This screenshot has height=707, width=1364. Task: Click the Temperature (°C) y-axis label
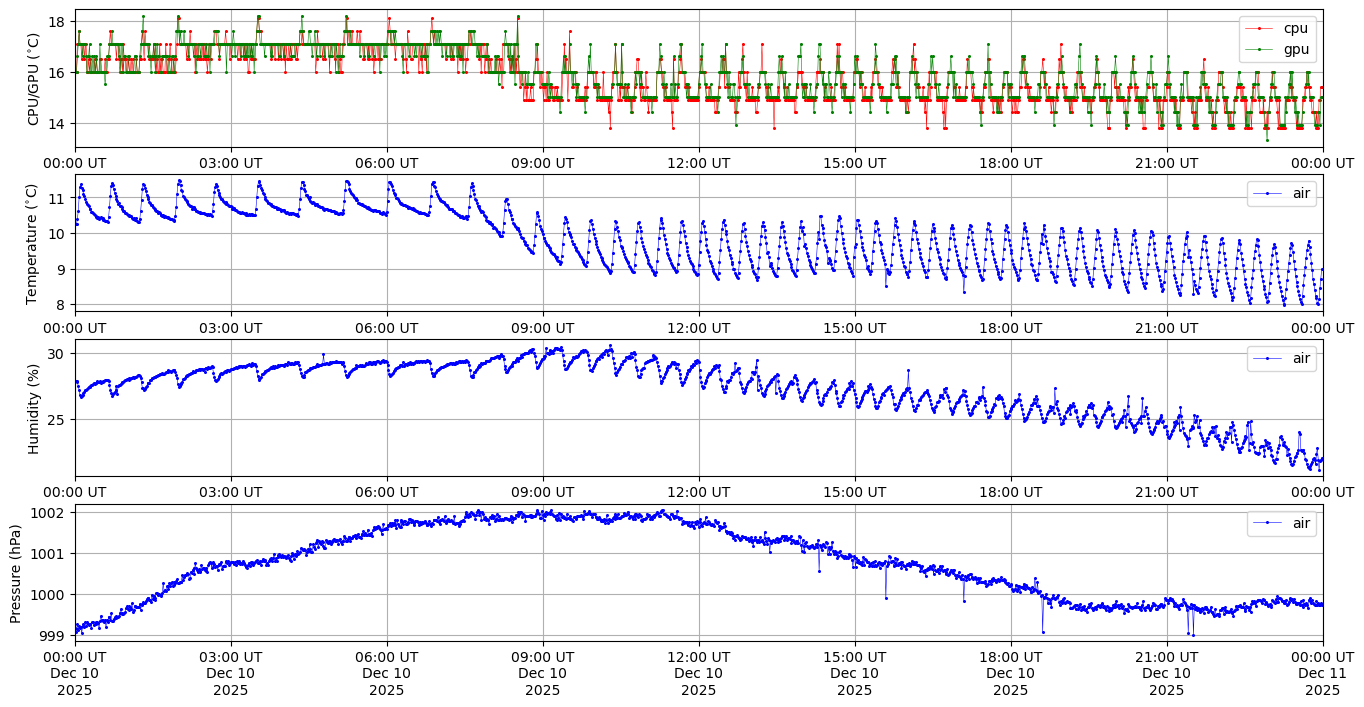click(33, 243)
